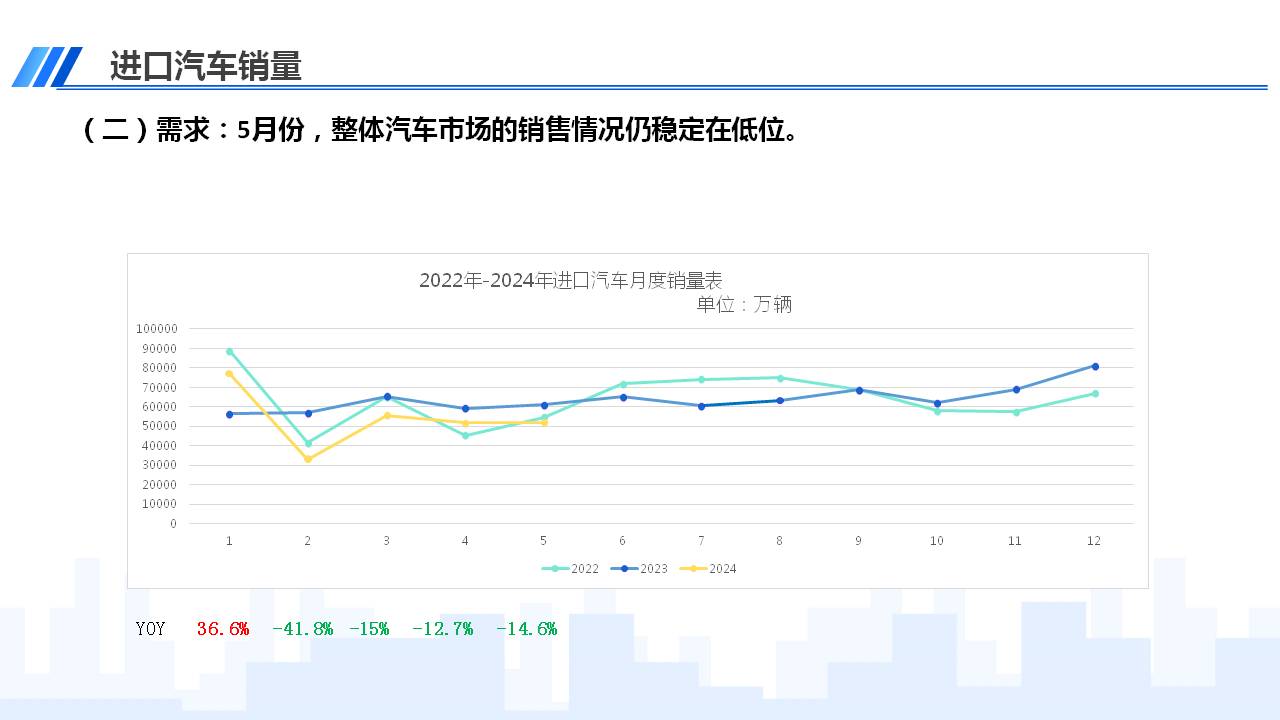This screenshot has height=720, width=1280.
Task: Select the subtitle text about 5月份 demand
Action: coord(440,130)
